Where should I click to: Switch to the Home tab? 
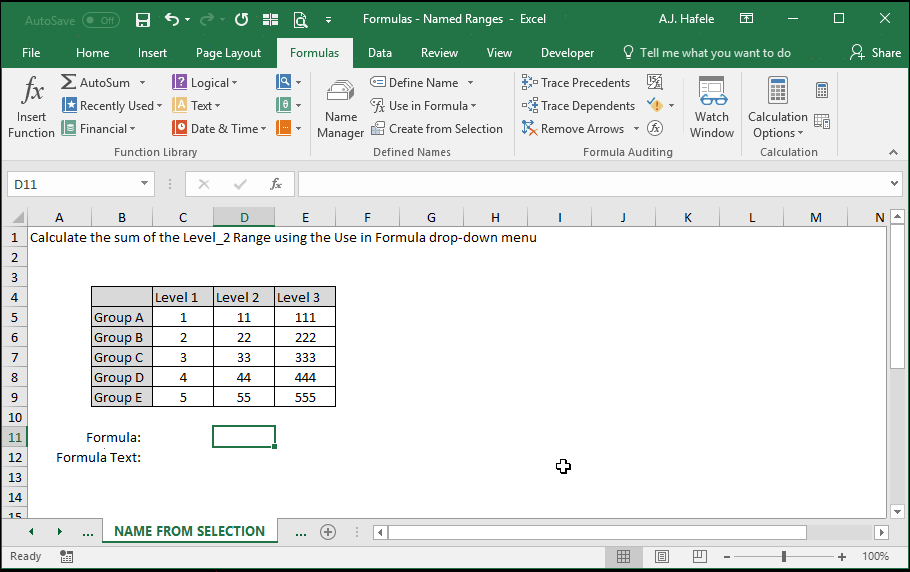92,53
